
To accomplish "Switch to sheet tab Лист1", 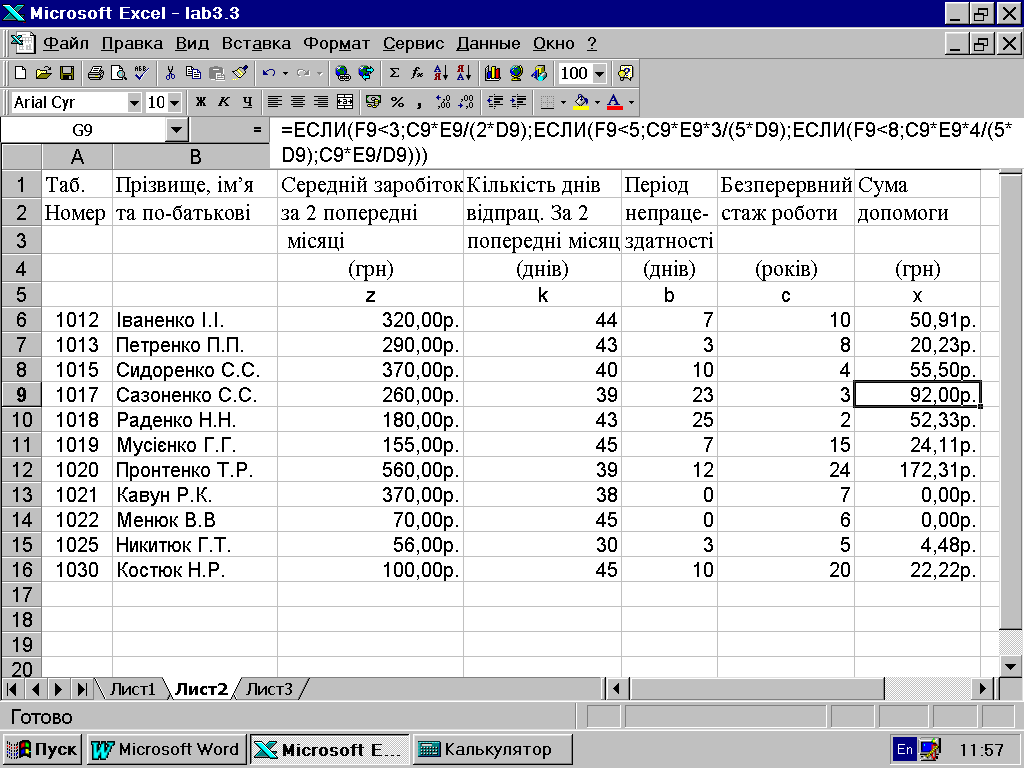I will (133, 689).
